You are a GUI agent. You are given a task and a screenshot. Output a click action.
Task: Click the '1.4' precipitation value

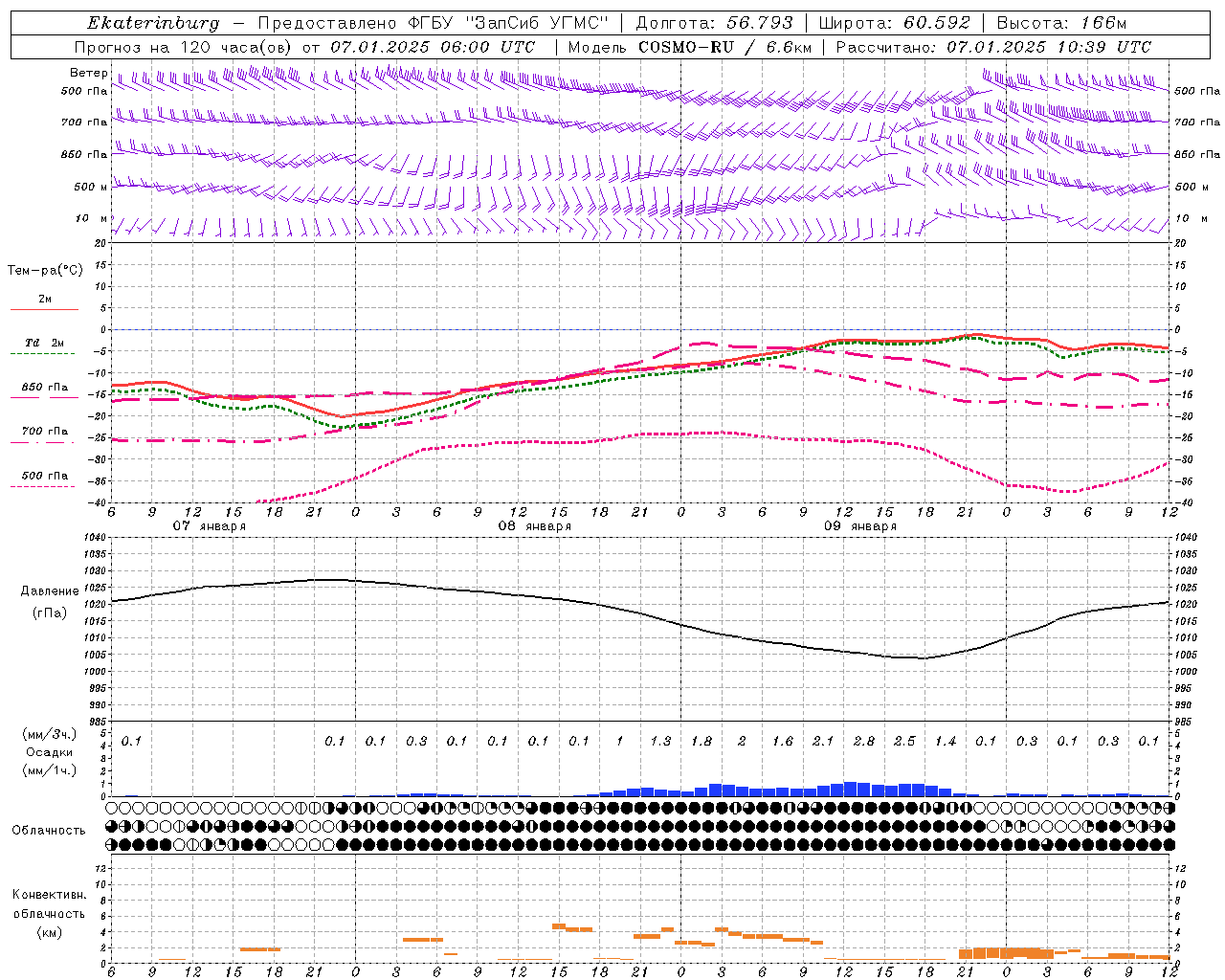point(946,742)
